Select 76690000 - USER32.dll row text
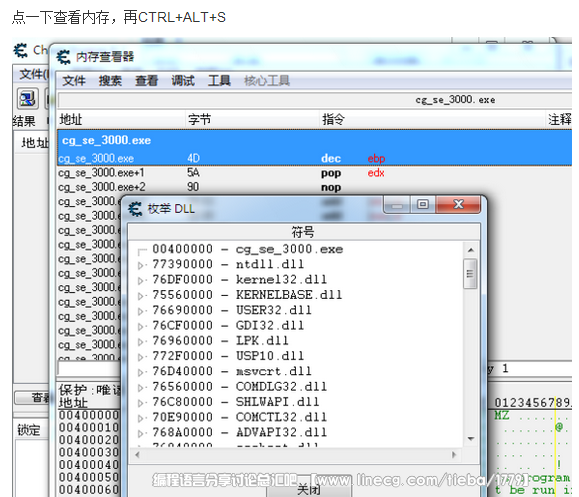579x497 pixels. (232, 310)
